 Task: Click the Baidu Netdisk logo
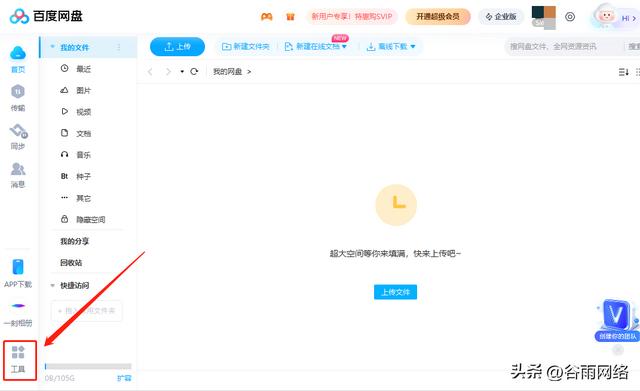(46, 16)
